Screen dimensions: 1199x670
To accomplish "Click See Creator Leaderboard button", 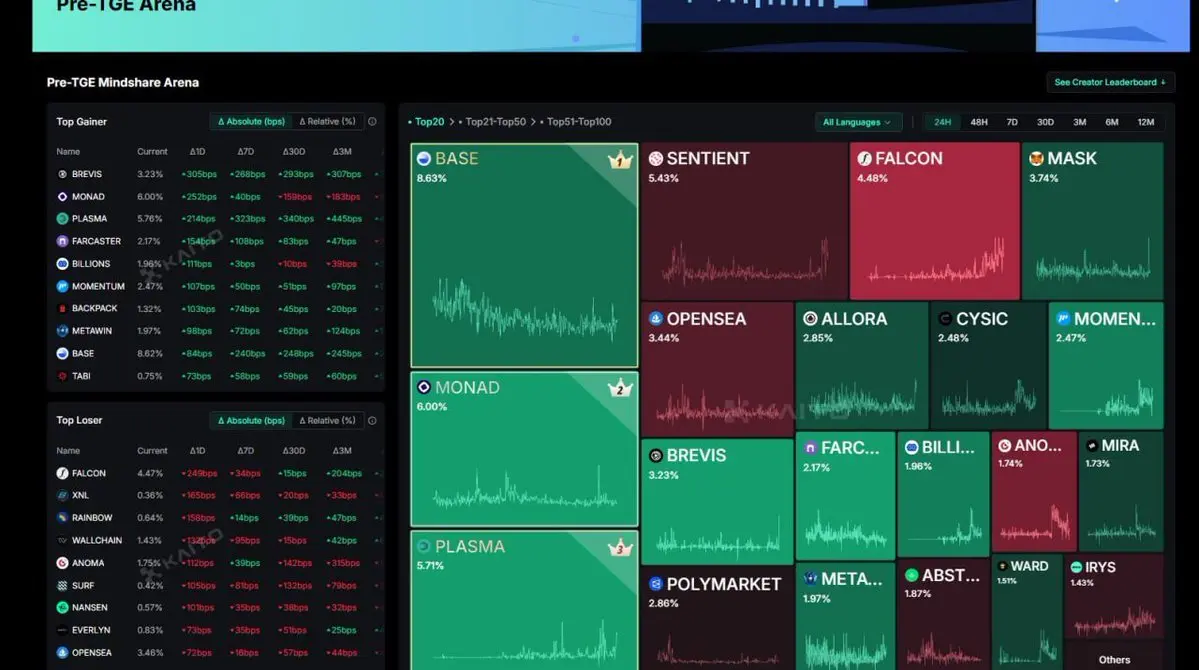I will coord(1110,83).
